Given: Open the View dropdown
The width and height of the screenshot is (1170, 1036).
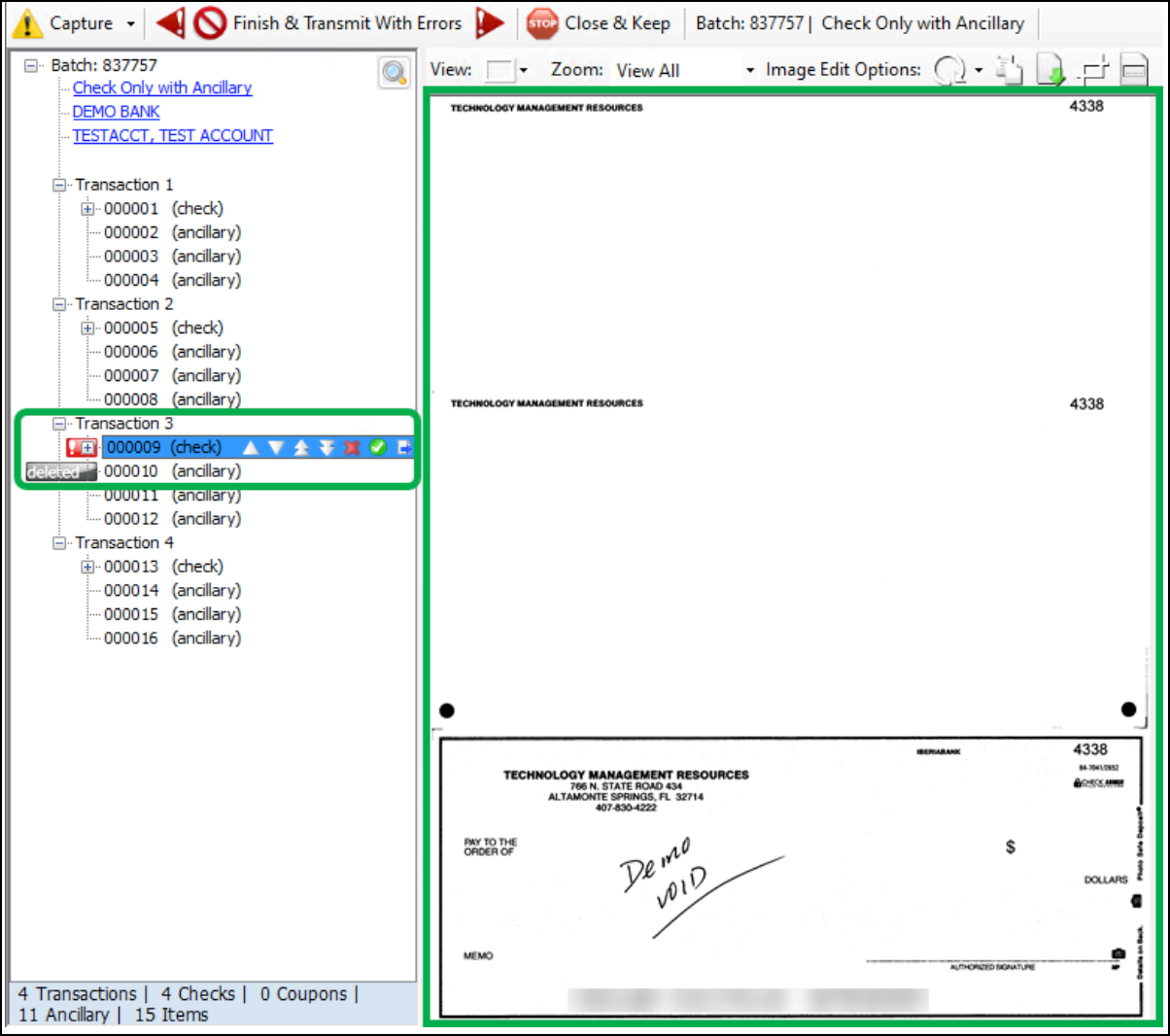Looking at the screenshot, I should [x=524, y=70].
